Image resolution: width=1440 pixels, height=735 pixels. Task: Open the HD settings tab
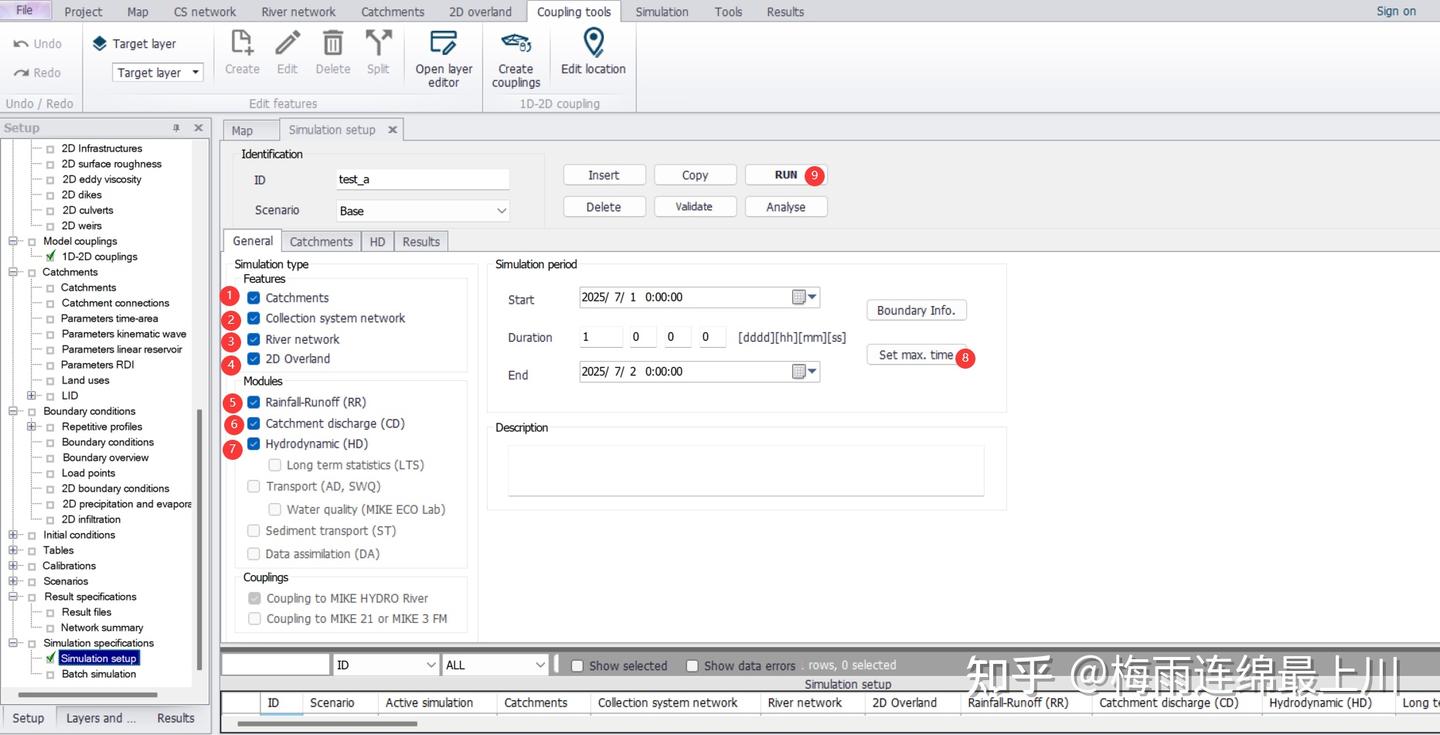tap(377, 242)
